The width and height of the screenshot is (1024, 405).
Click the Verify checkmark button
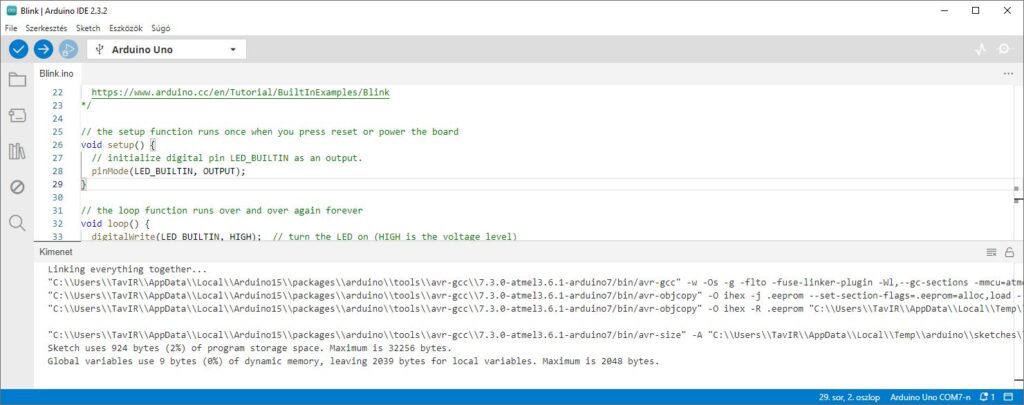point(18,49)
